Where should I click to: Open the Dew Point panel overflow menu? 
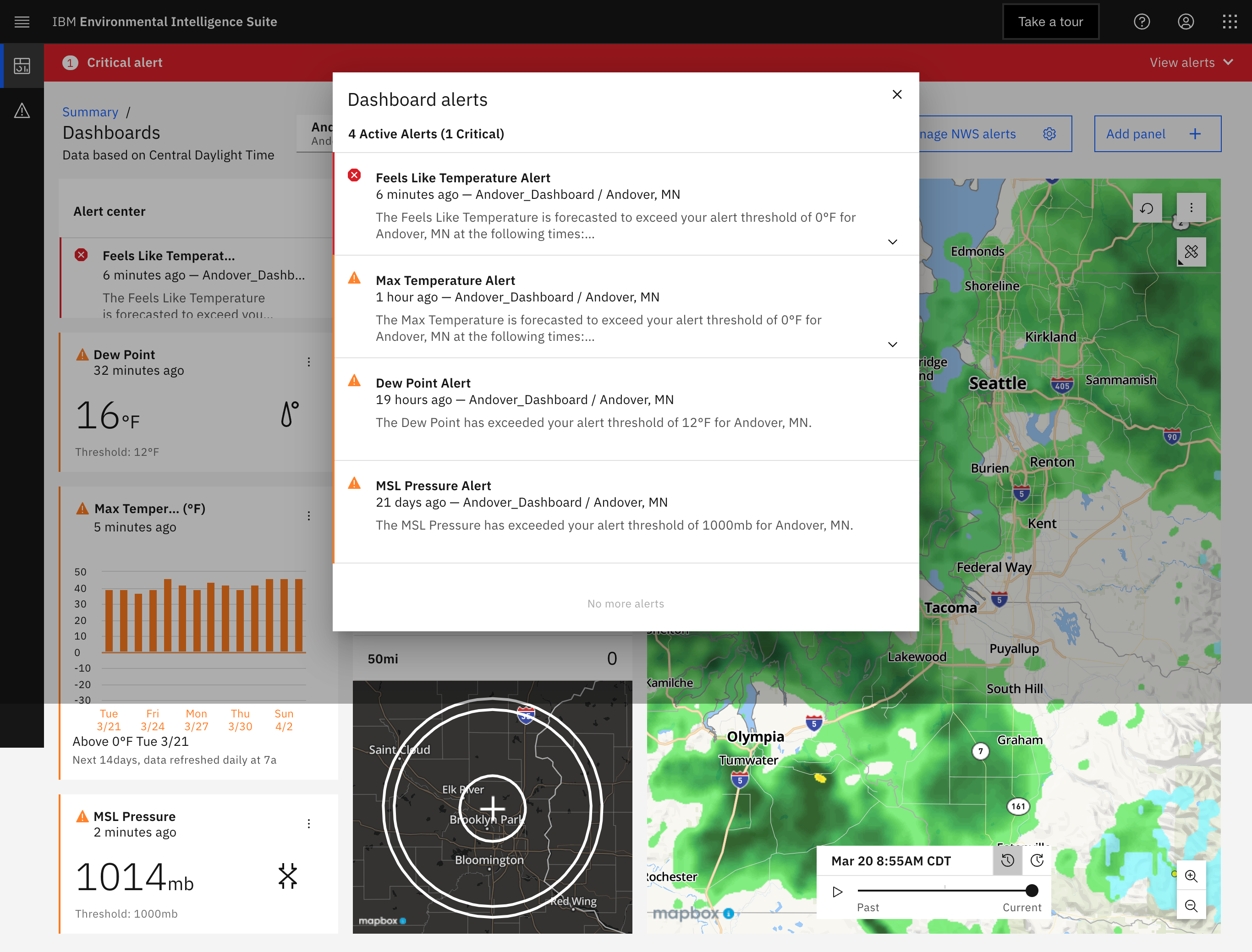[x=309, y=361]
